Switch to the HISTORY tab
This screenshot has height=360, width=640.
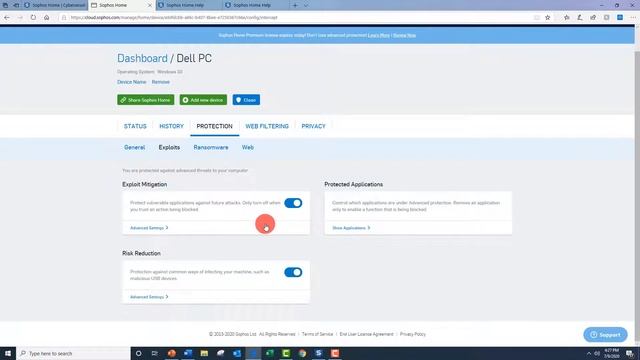pos(171,126)
